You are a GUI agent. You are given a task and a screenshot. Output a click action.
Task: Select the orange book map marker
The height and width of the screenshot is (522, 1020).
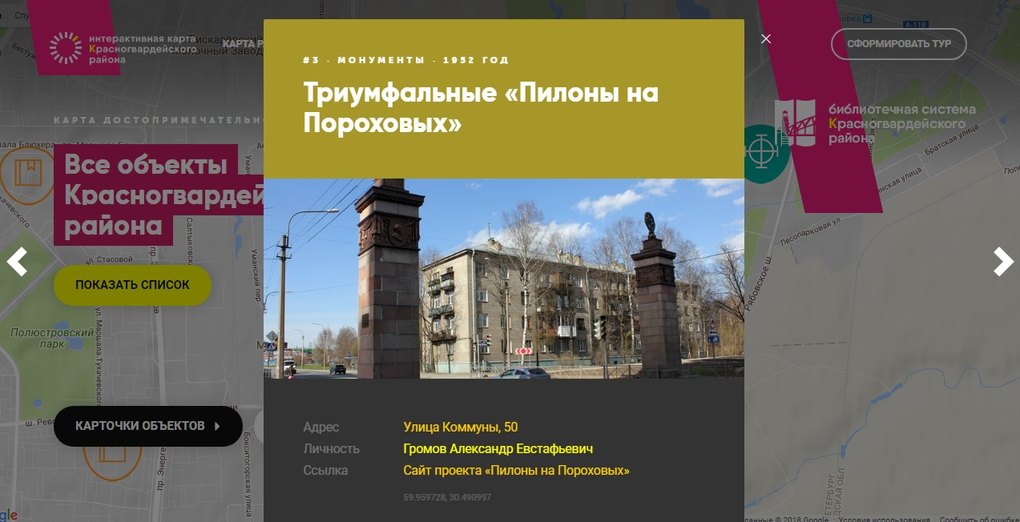coord(28,174)
